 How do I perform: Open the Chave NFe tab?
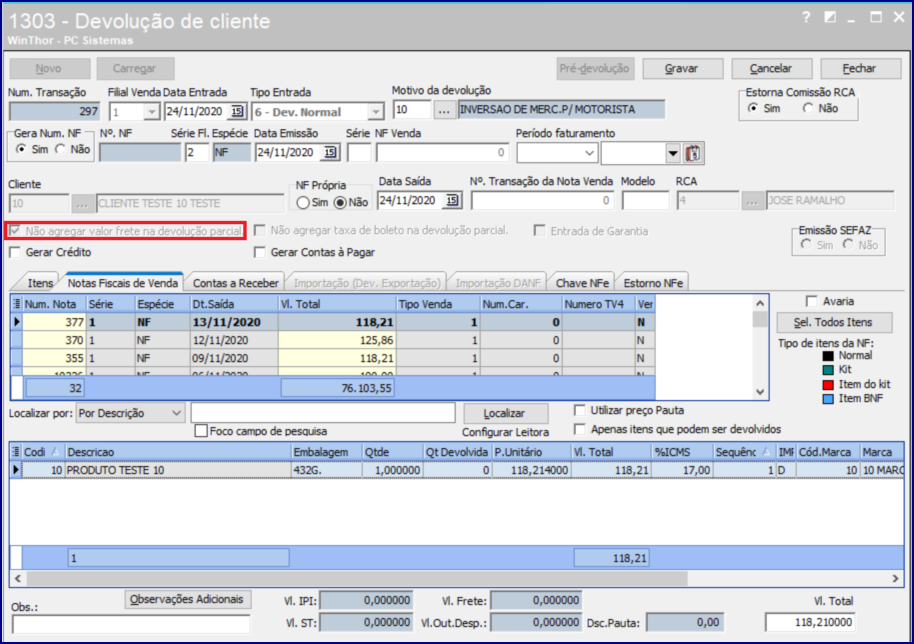pos(582,283)
